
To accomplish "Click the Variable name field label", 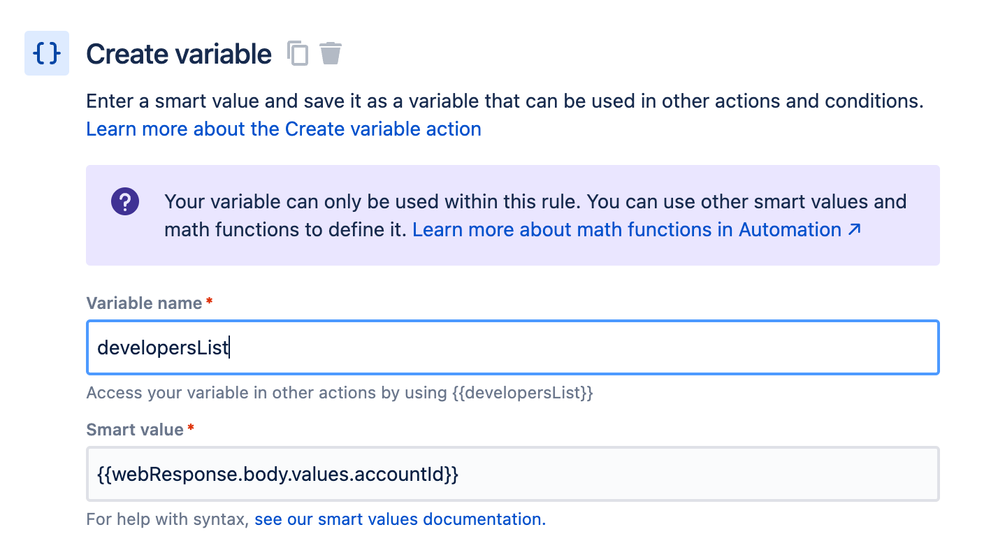I will click(144, 303).
